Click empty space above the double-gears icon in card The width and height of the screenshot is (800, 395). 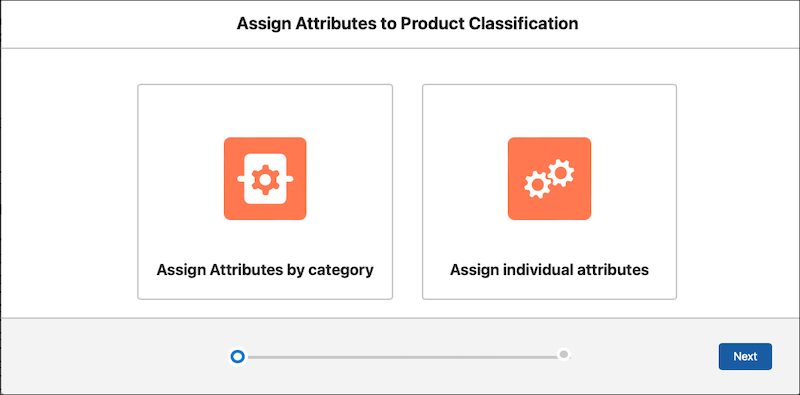(549, 111)
